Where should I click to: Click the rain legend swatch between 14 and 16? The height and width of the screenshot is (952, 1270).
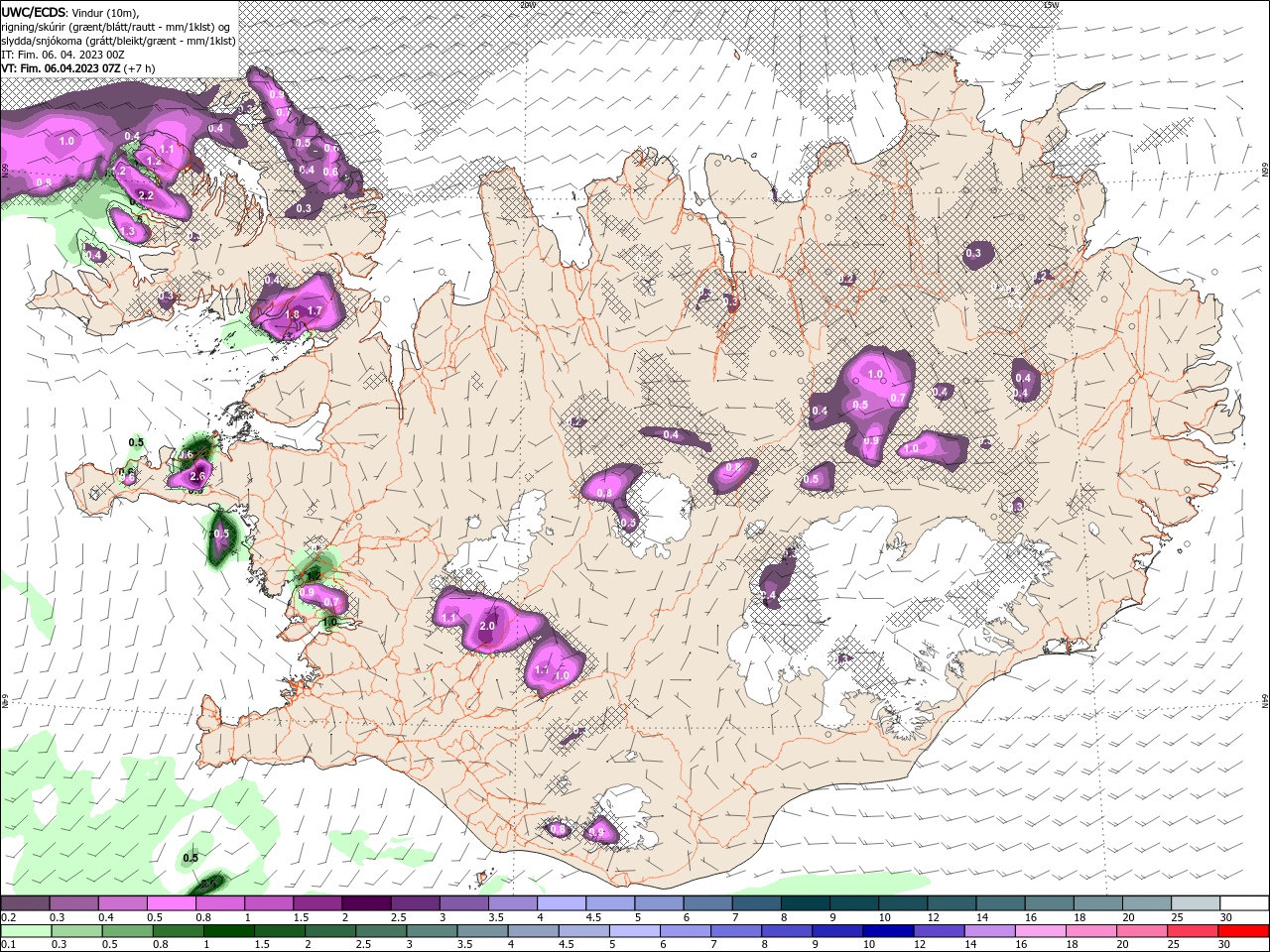point(989,931)
